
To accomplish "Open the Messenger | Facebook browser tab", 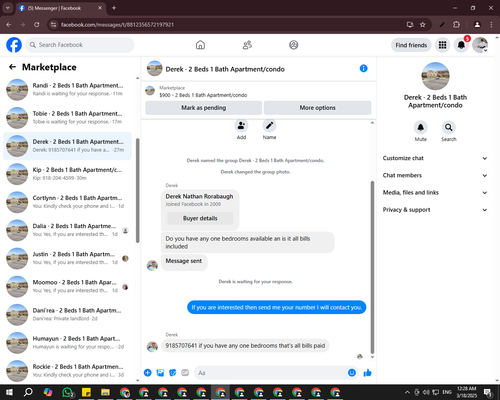I will (x=60, y=8).
